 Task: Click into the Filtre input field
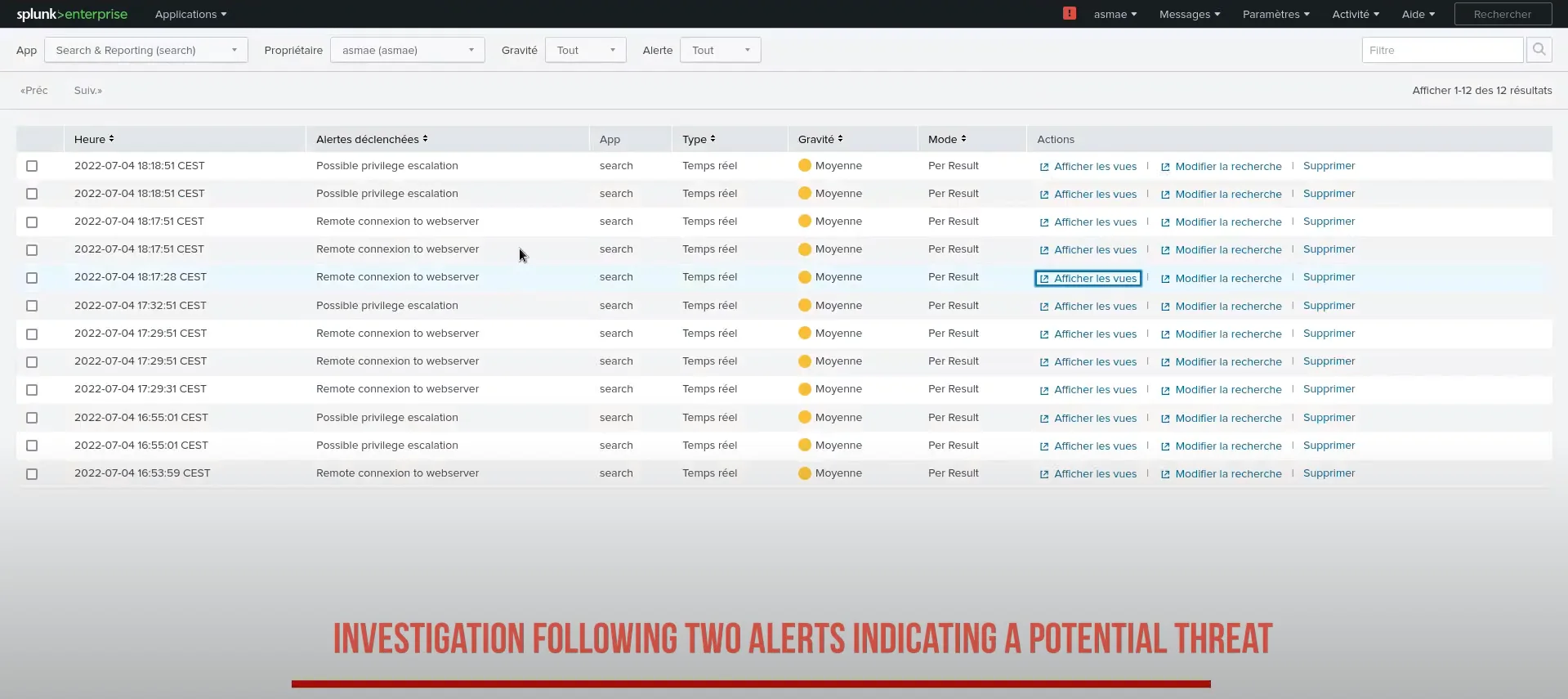(1442, 50)
